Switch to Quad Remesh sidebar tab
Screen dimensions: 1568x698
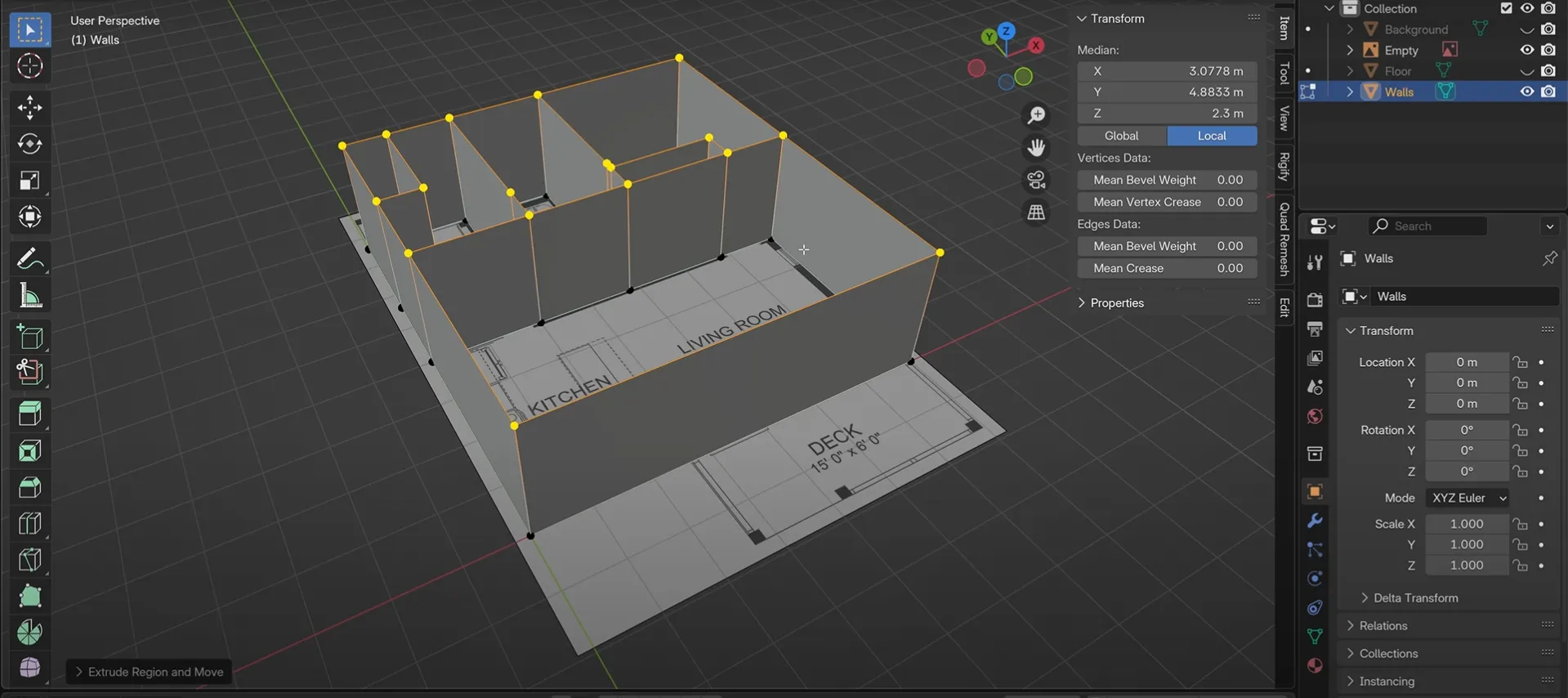pyautogui.click(x=1284, y=239)
